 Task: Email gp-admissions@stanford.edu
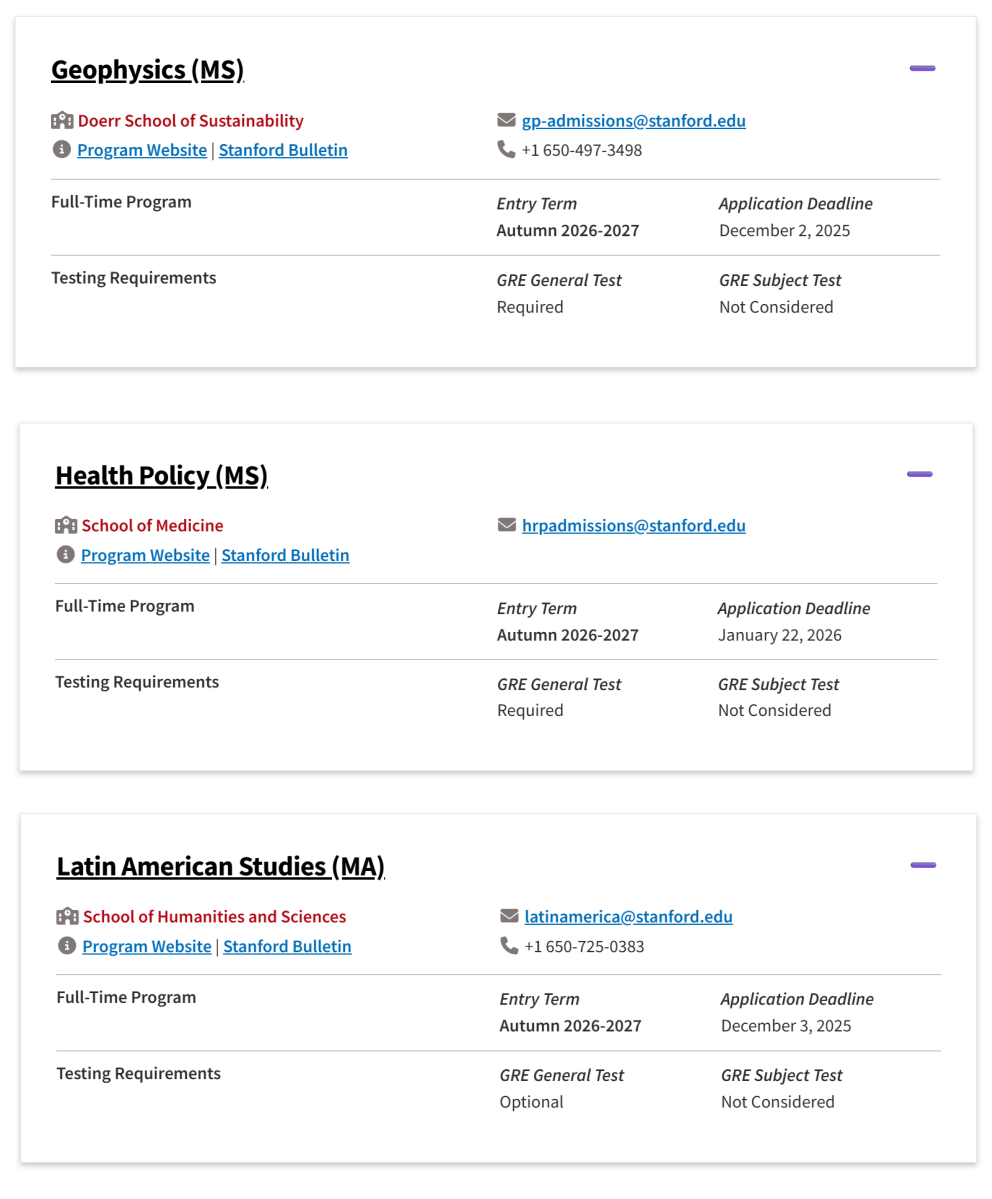[x=633, y=121]
